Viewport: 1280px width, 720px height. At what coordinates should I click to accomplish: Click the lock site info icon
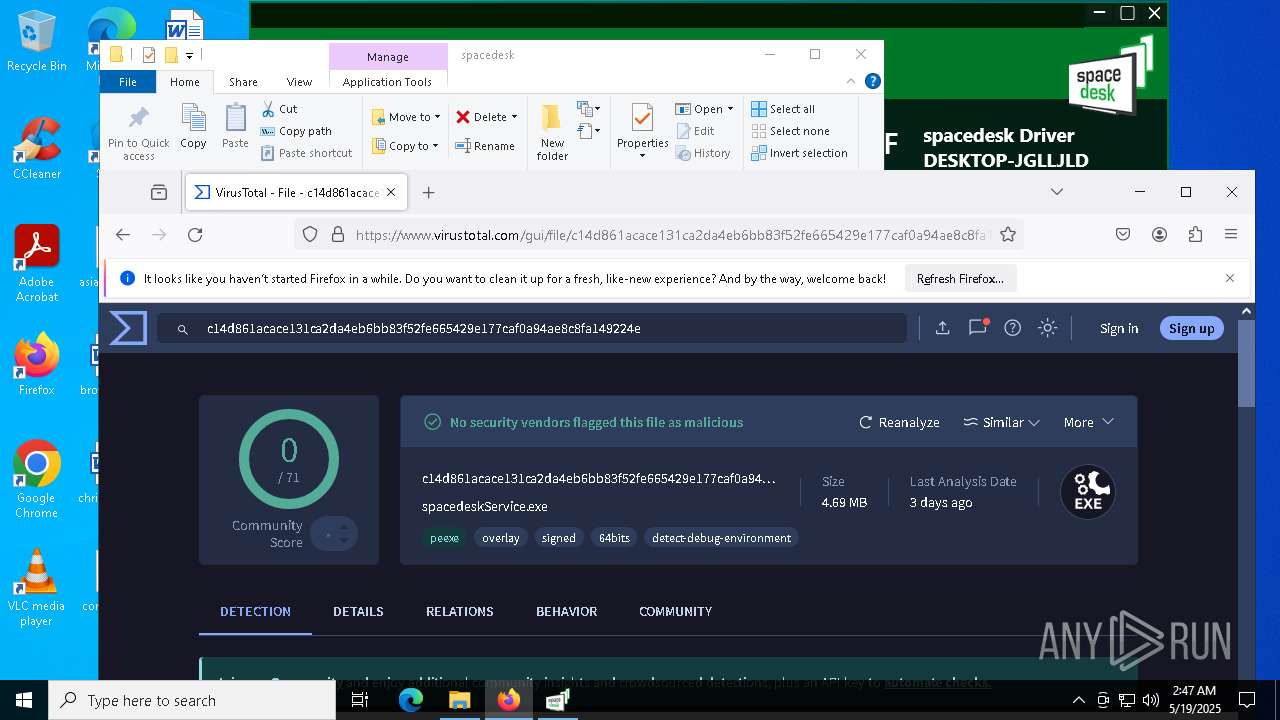(x=337, y=234)
